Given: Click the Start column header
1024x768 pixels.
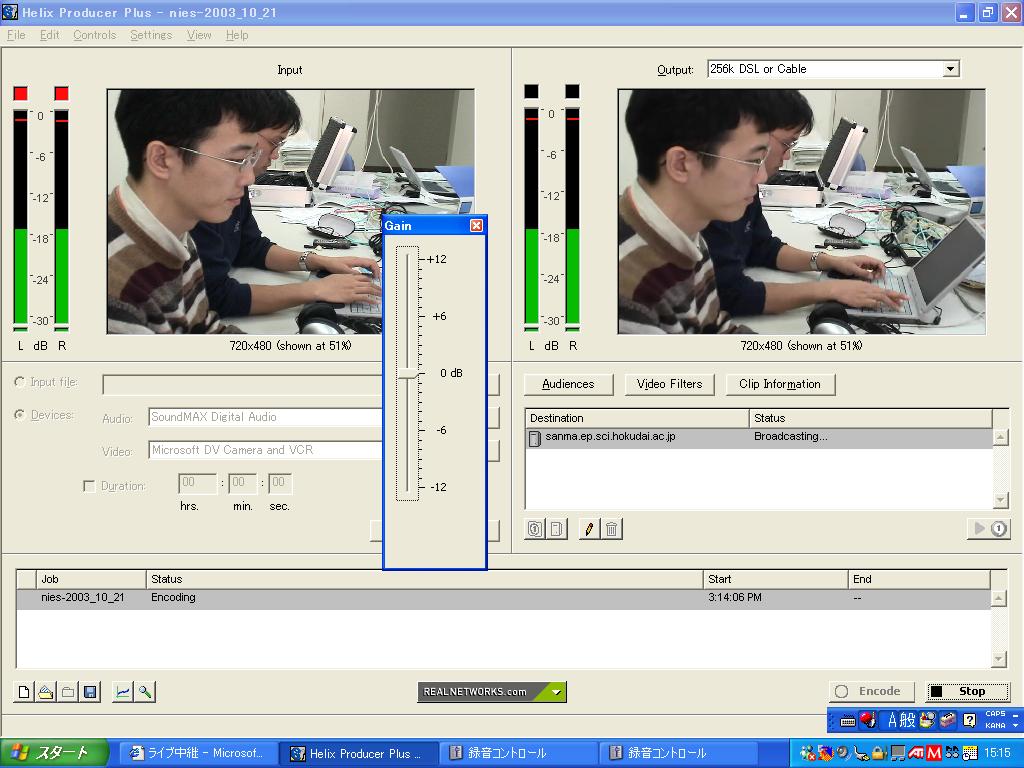Looking at the screenshot, I should pos(775,579).
